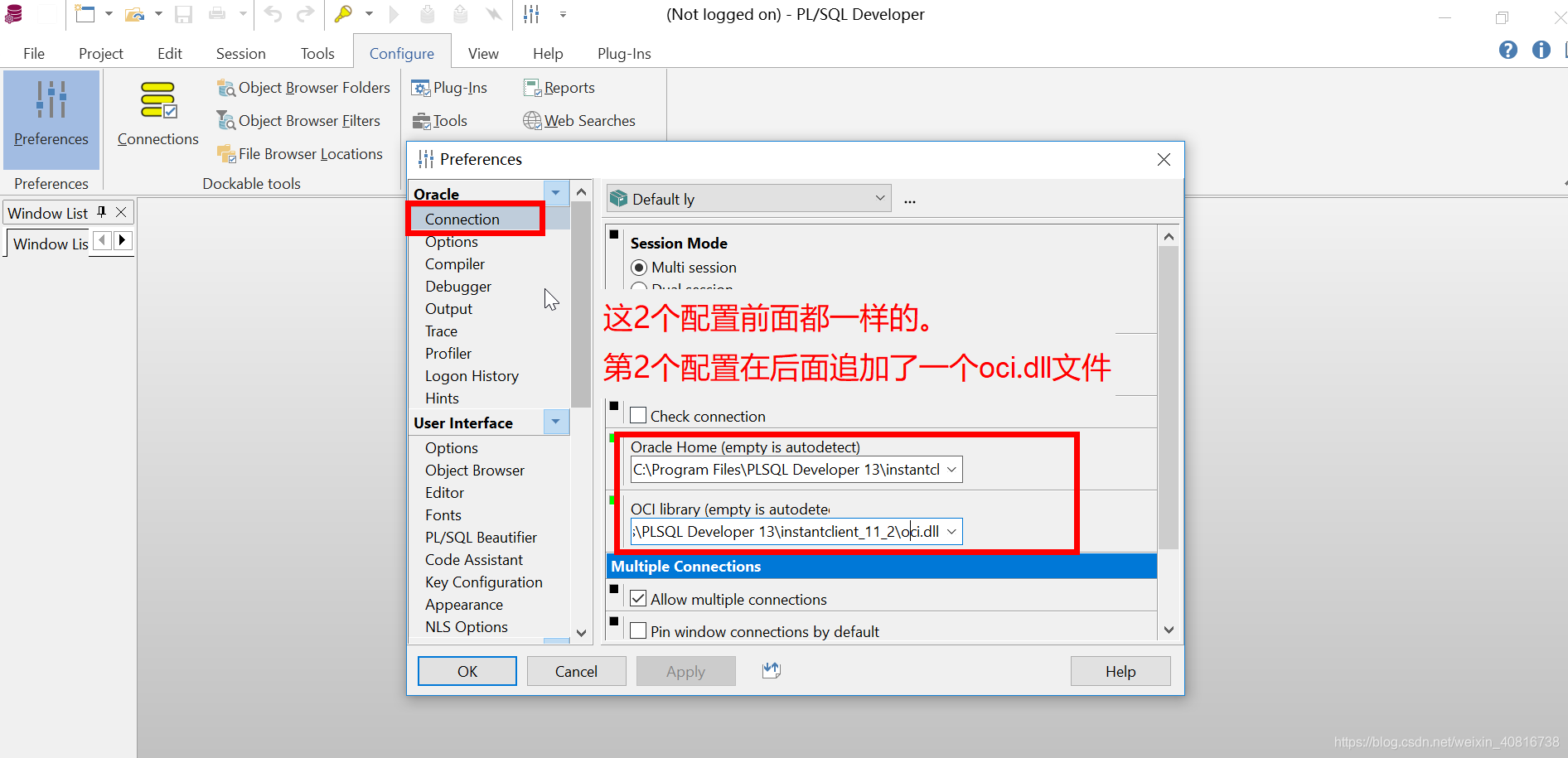Open the Tools ribbon tab
This screenshot has height=758, width=1568.
[x=317, y=53]
